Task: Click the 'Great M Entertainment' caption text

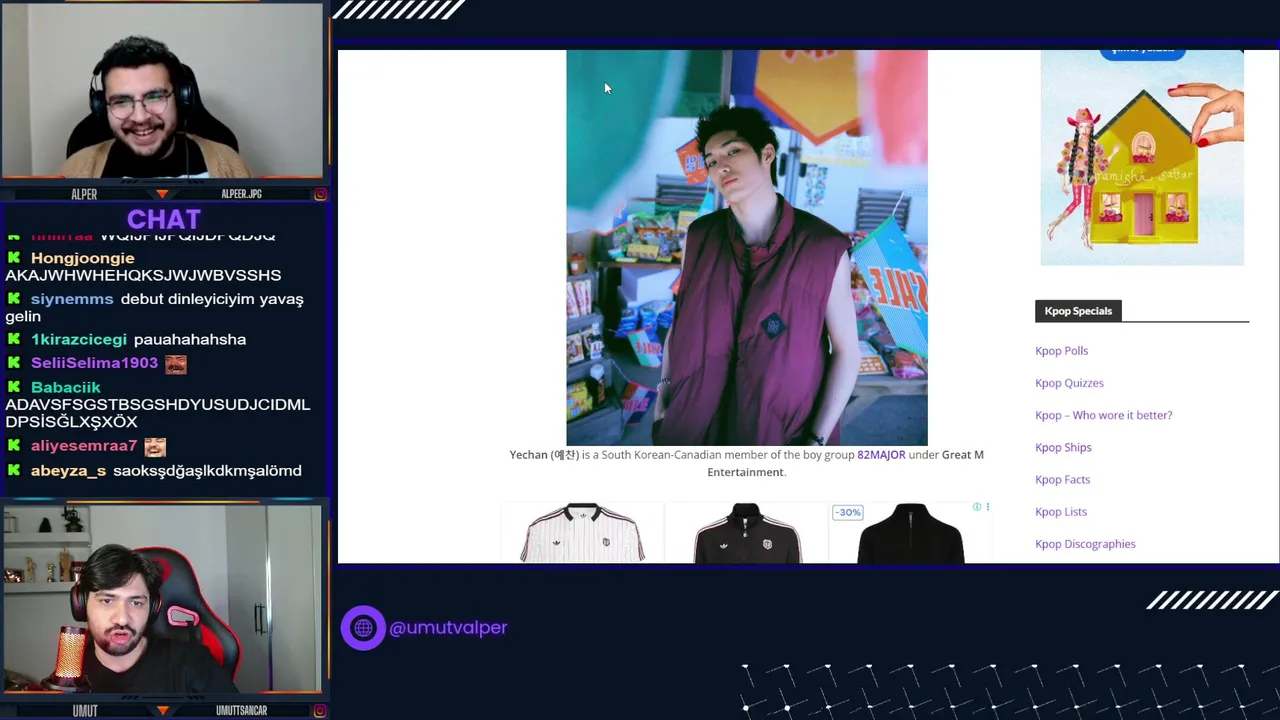Action: pos(845,463)
